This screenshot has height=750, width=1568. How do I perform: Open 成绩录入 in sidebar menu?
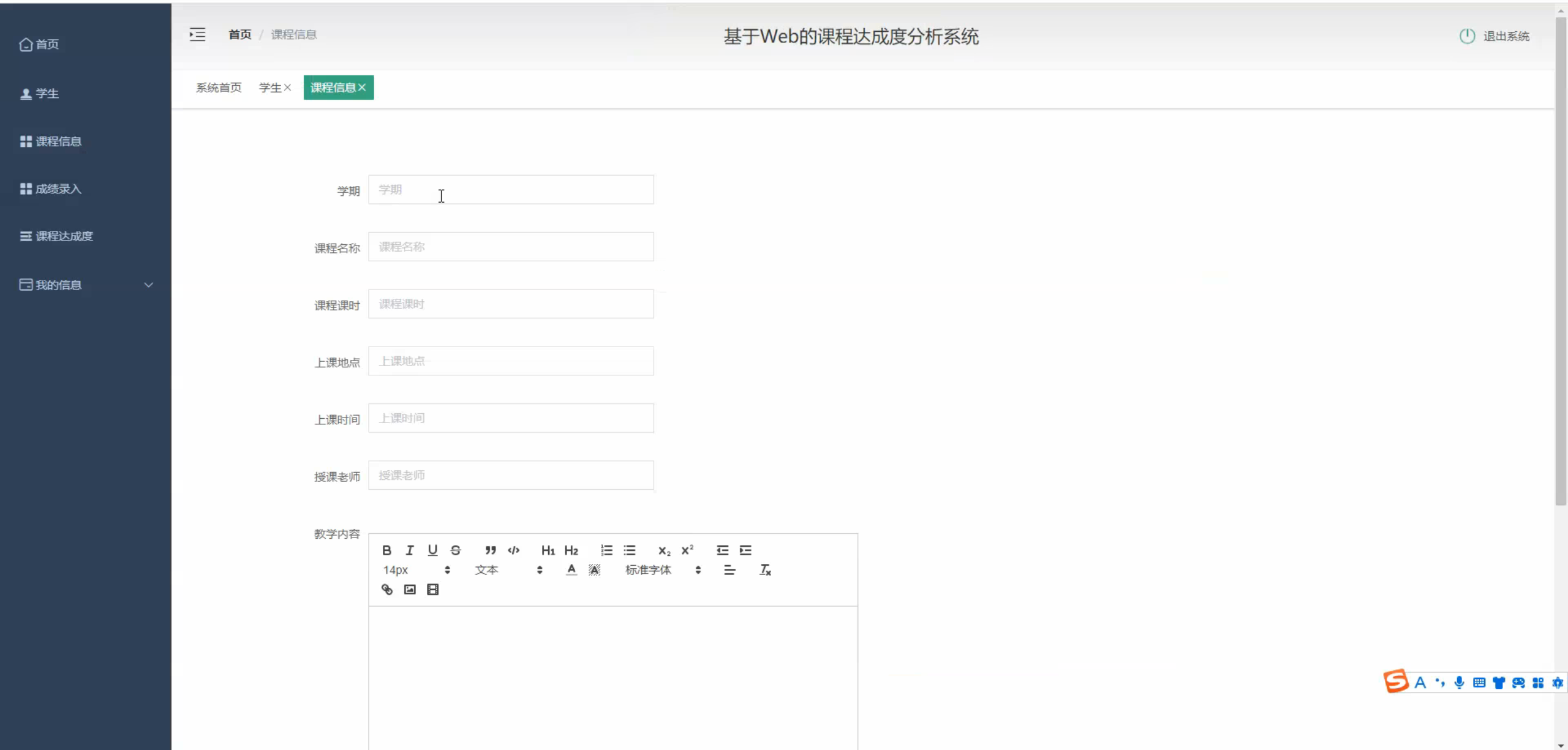58,189
